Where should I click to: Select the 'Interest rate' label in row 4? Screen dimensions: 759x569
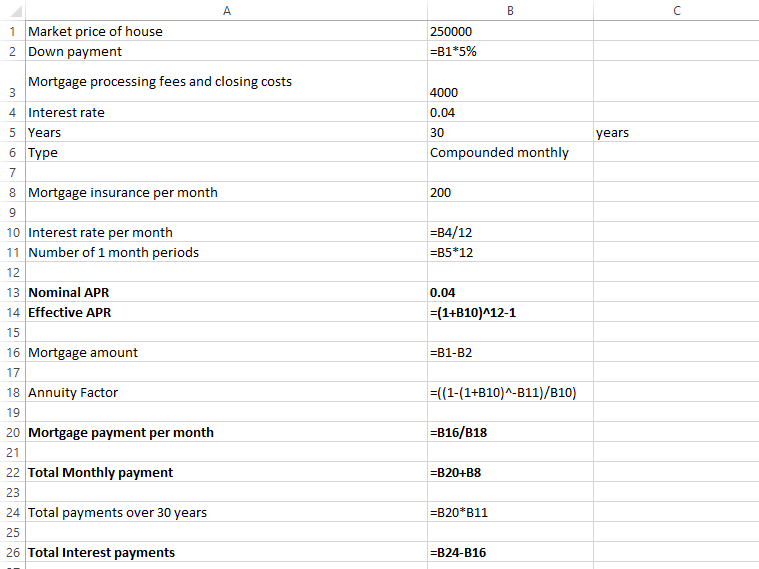coord(227,112)
